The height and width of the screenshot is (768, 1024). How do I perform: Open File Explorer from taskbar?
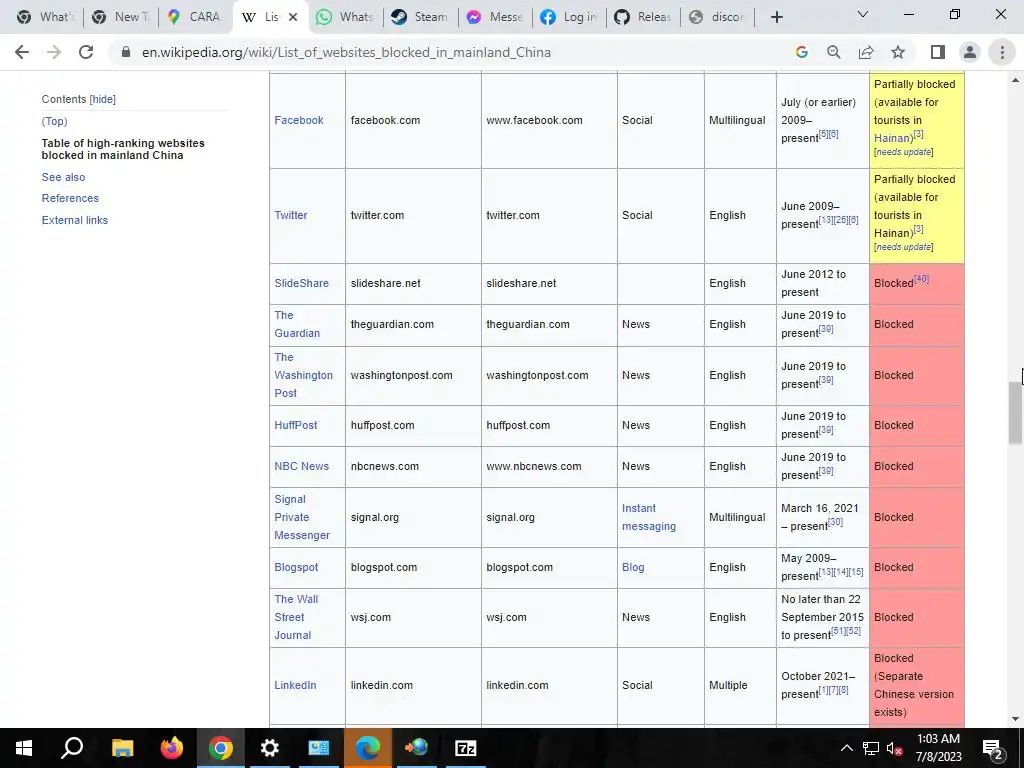pos(122,748)
